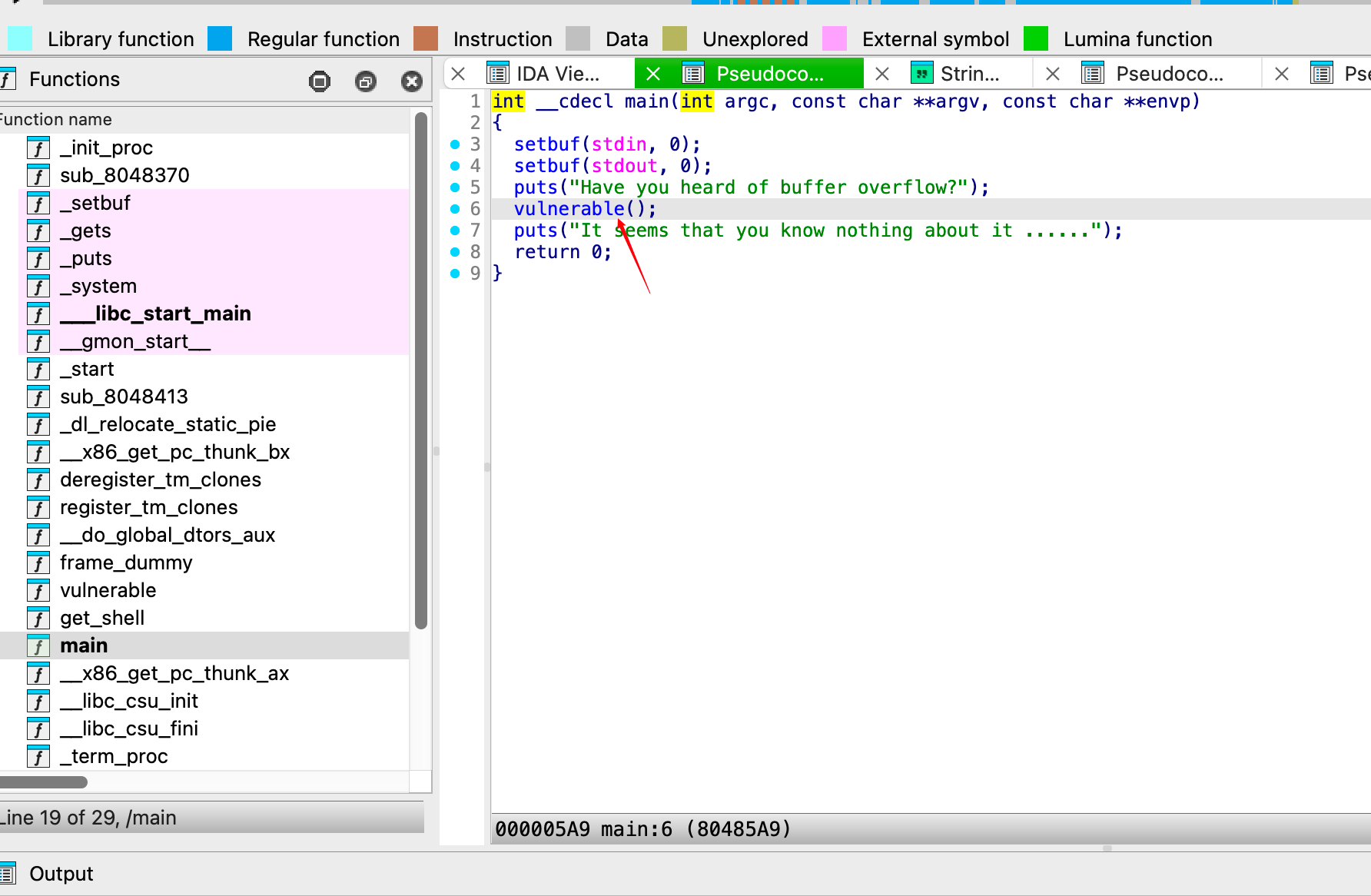Click the function icon next to _system
Viewport: 1371px width, 896px height.
38,286
